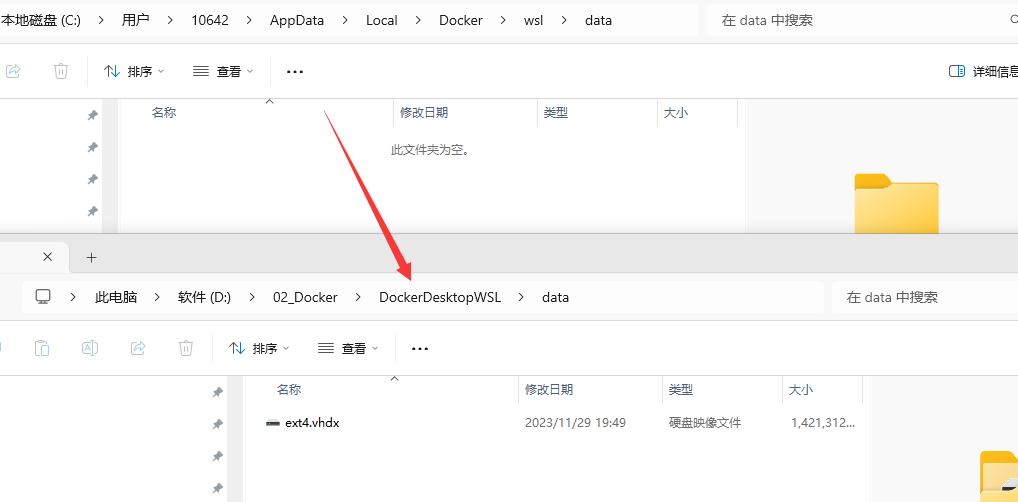Close the current tab in the lower window

click(47, 257)
